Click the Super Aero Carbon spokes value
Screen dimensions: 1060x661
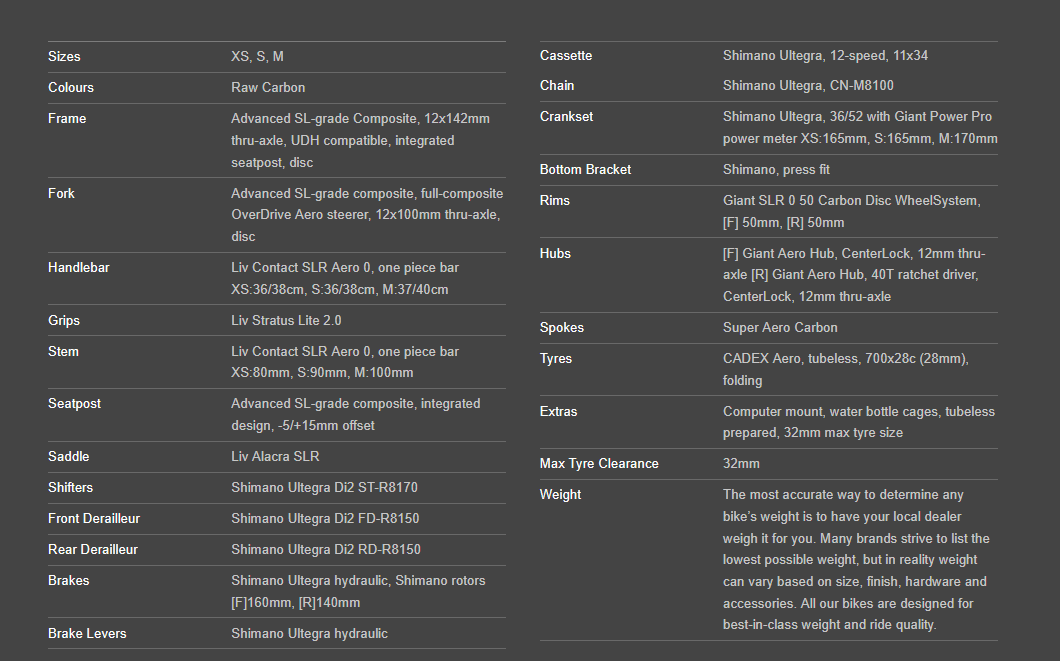(x=780, y=328)
